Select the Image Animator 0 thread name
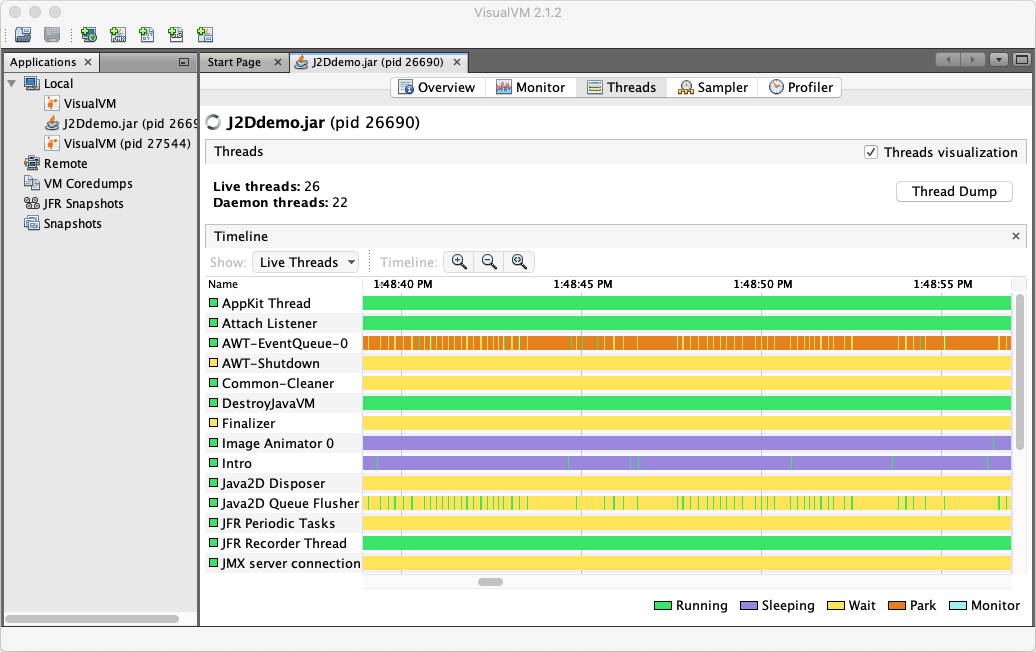The image size is (1036, 652). (278, 443)
